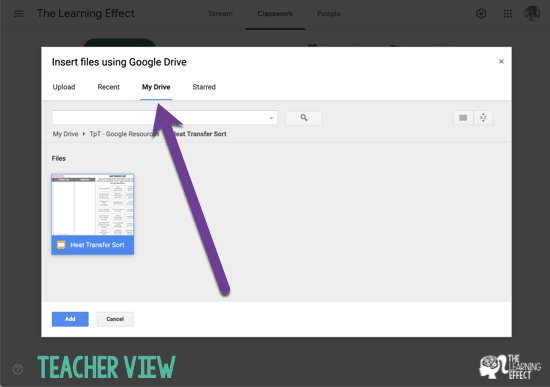Click the Heat Transfer Sort file name
550x387 pixels.
tap(97, 245)
